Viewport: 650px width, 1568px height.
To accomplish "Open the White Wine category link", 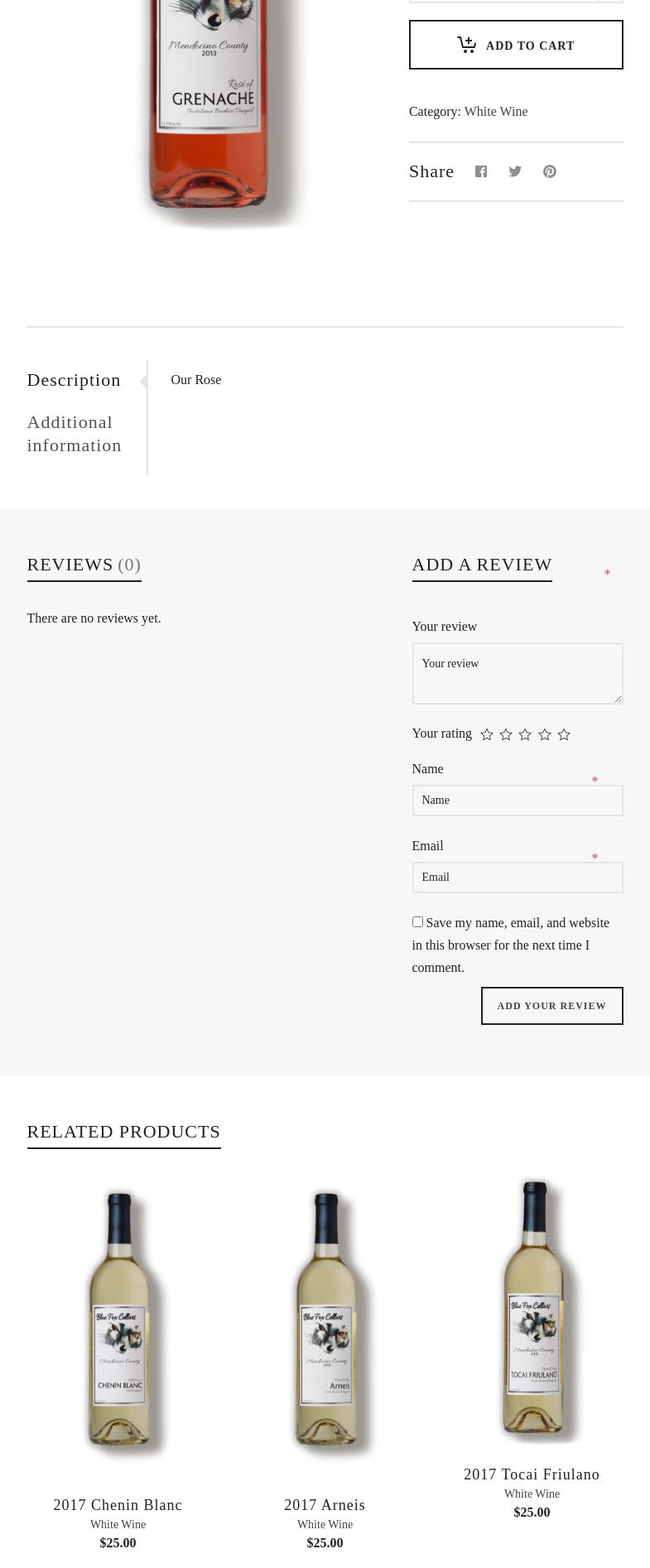I will [495, 112].
